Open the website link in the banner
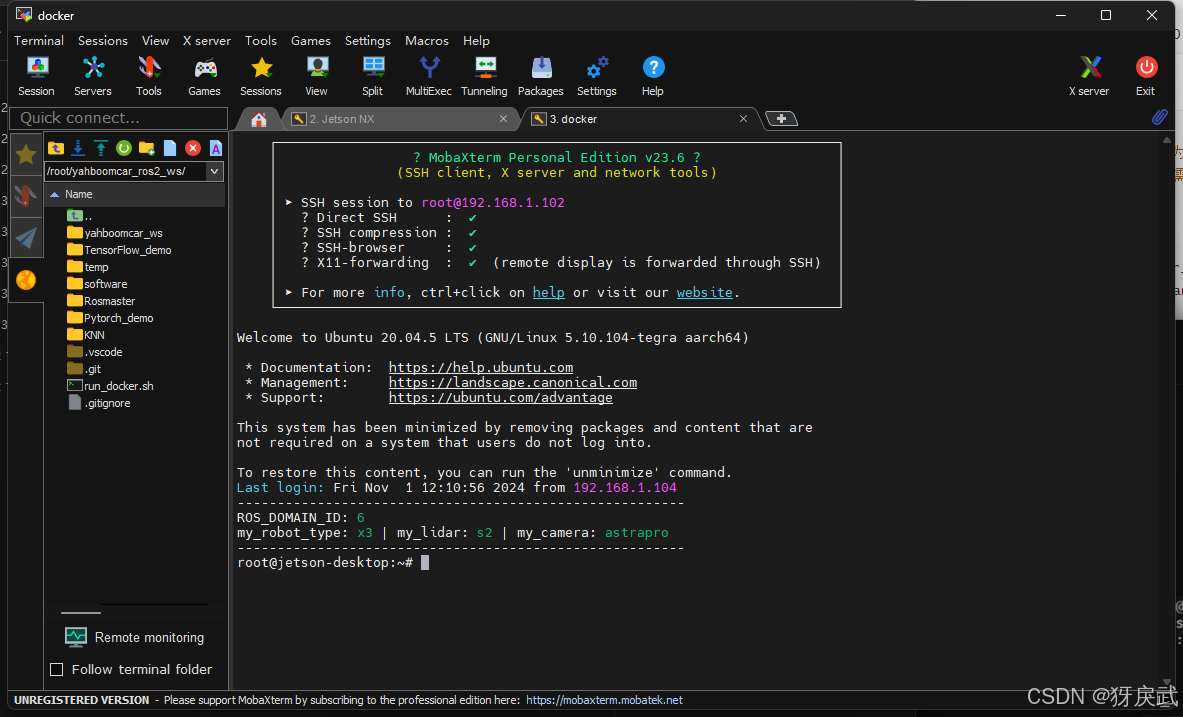The height and width of the screenshot is (717, 1183). click(705, 292)
